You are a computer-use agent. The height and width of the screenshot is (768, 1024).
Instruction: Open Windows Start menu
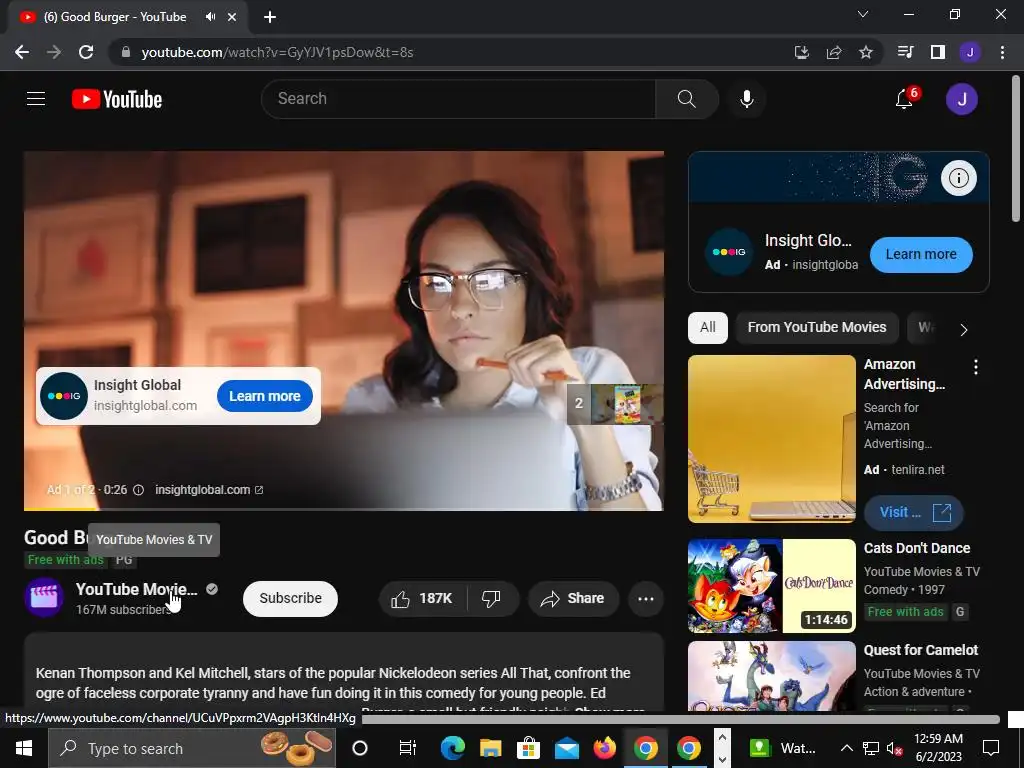(x=24, y=748)
